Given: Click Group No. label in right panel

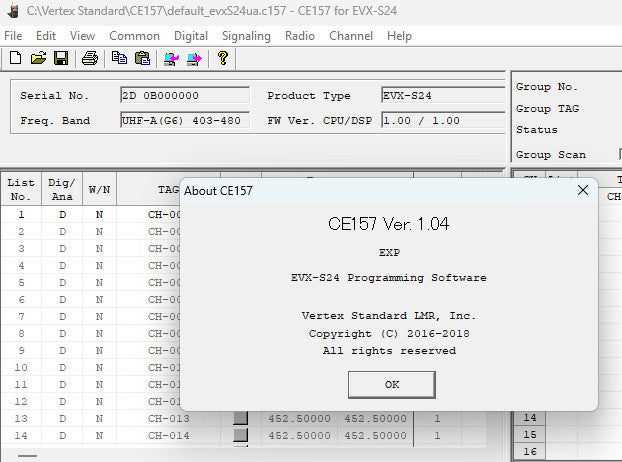Looking at the screenshot, I should 547,86.
